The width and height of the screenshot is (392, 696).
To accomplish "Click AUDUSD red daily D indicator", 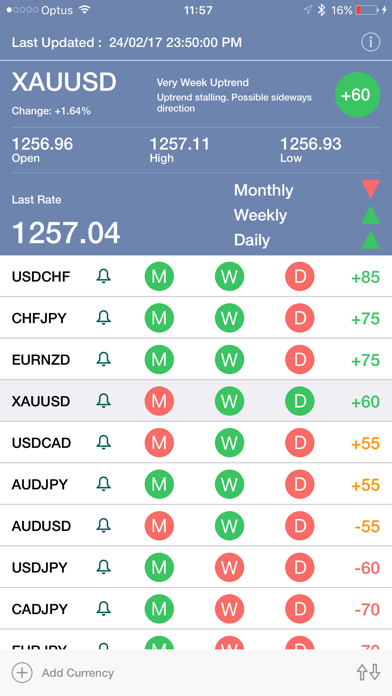I will click(x=300, y=526).
